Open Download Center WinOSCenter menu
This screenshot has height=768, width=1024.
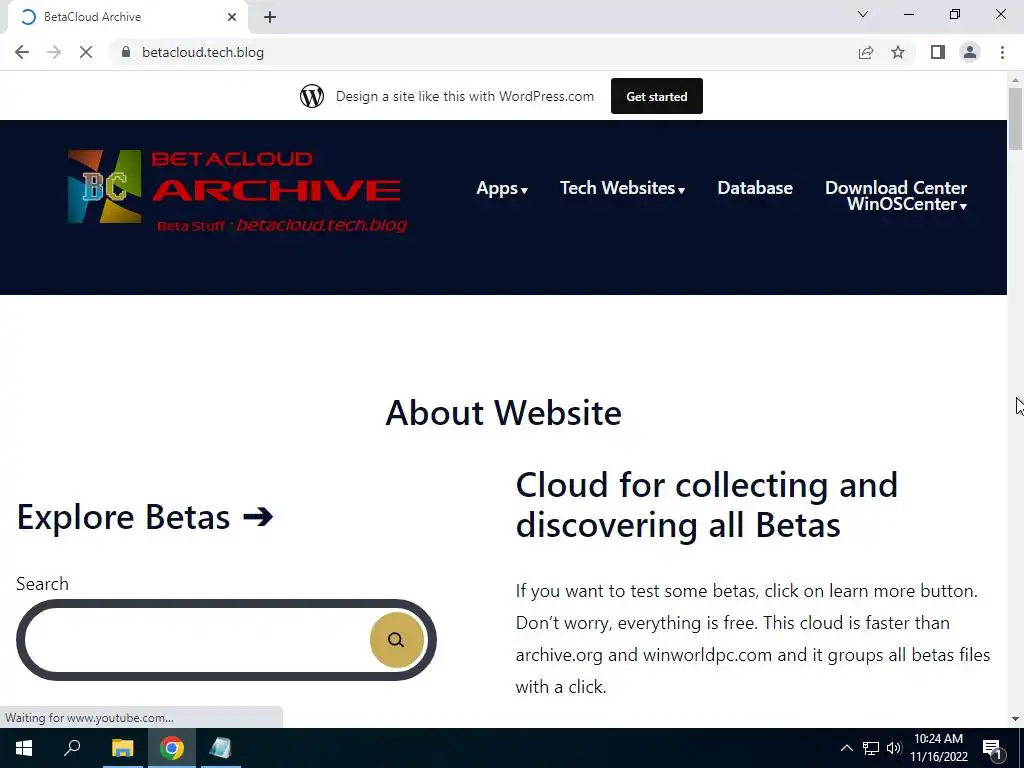(x=895, y=195)
